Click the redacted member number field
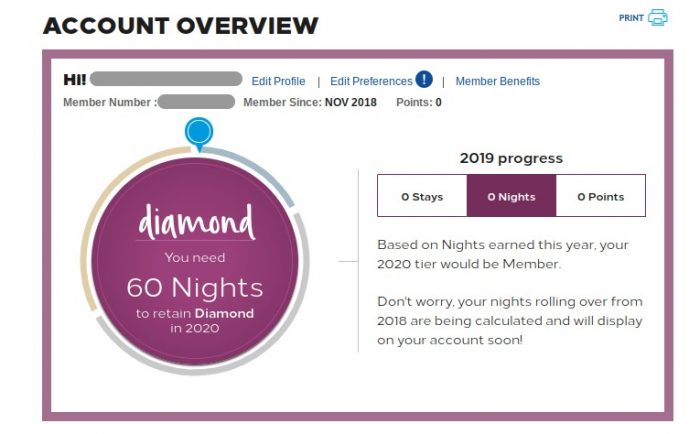The height and width of the screenshot is (434, 700). click(x=196, y=101)
